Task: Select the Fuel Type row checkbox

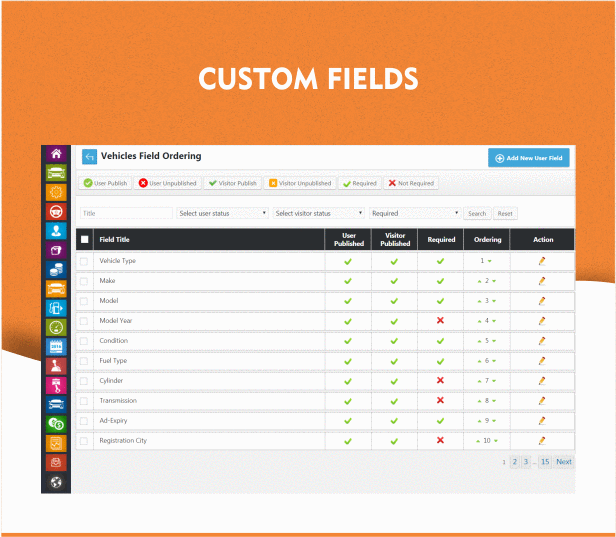Action: click(84, 361)
